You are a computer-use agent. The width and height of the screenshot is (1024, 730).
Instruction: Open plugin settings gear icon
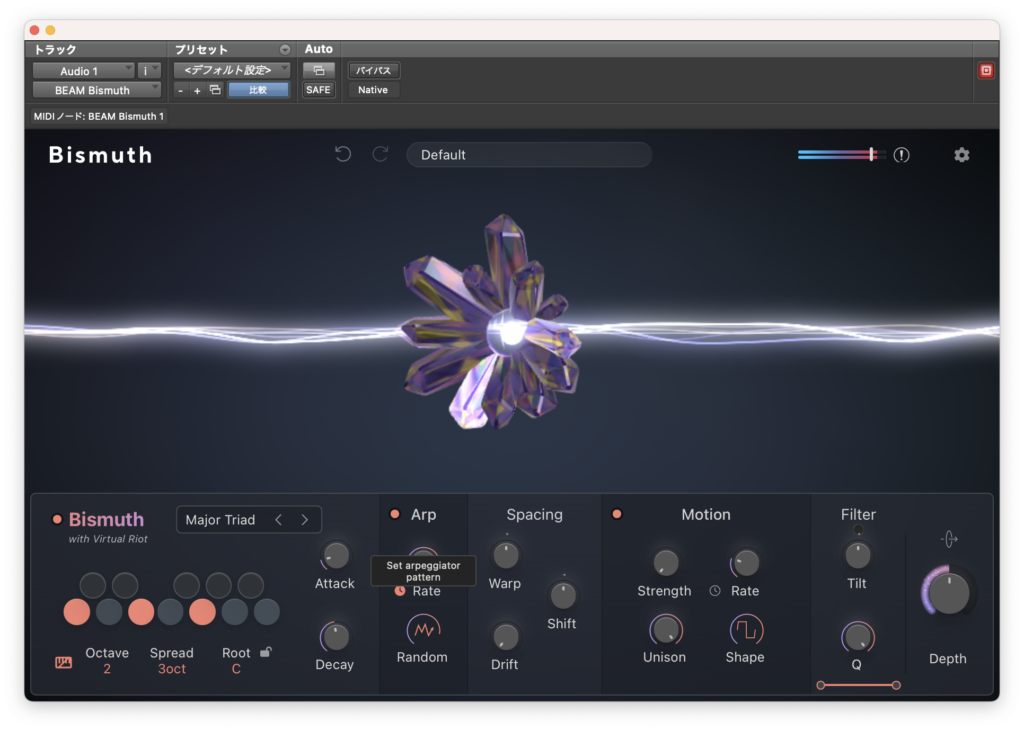coord(961,155)
